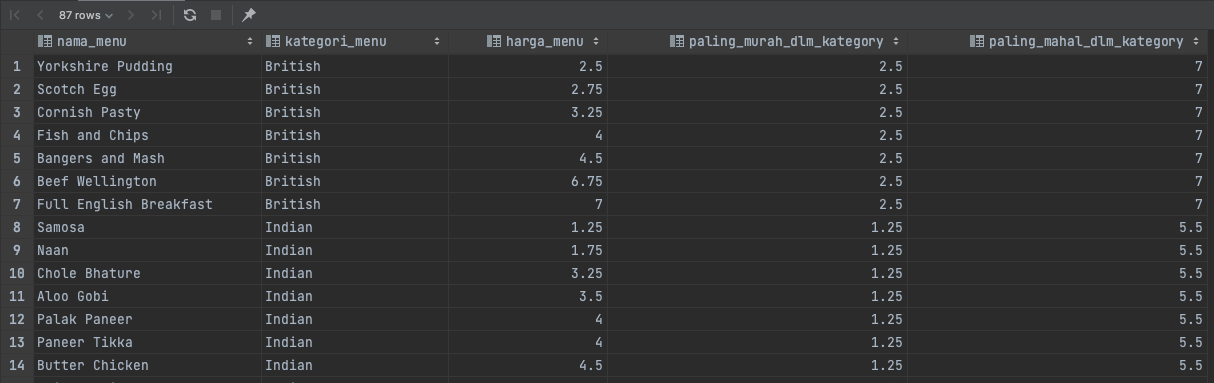This screenshot has width=1214, height=383.
Task: Select the Full English Breakfast cell
Action: [x=146, y=204]
